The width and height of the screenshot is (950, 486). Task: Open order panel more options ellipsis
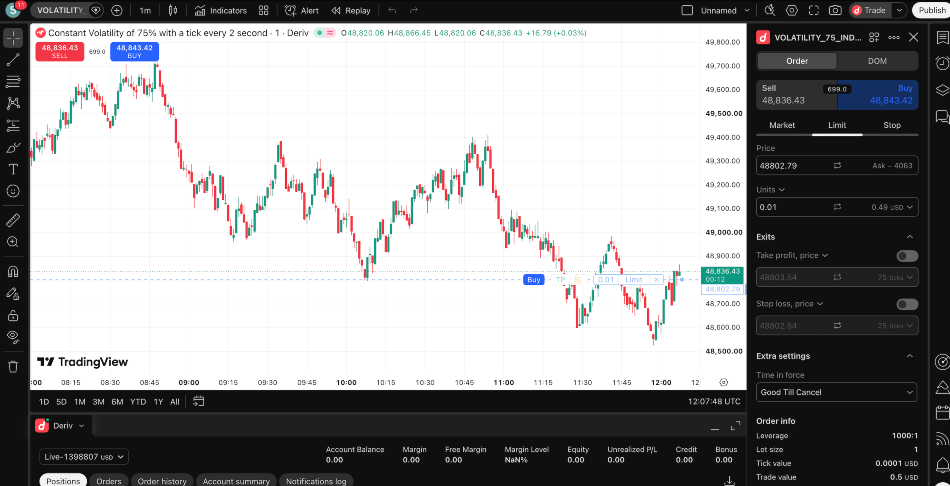[894, 38]
